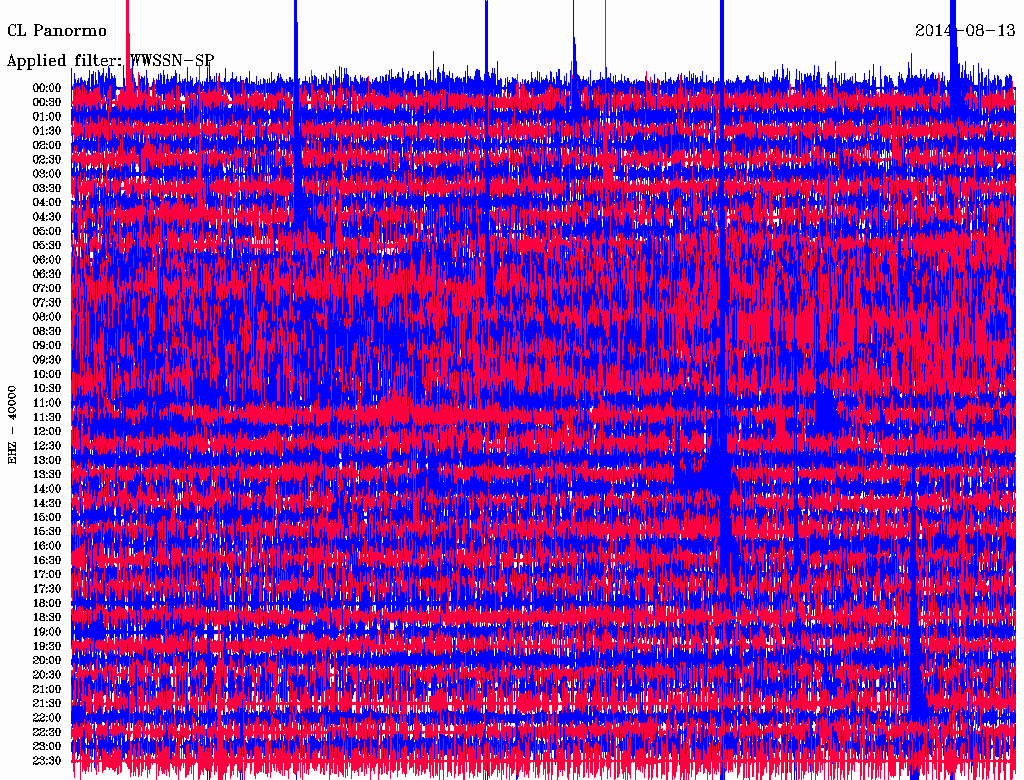Click the 03:30 time row label
1024x780 pixels.
(47, 189)
